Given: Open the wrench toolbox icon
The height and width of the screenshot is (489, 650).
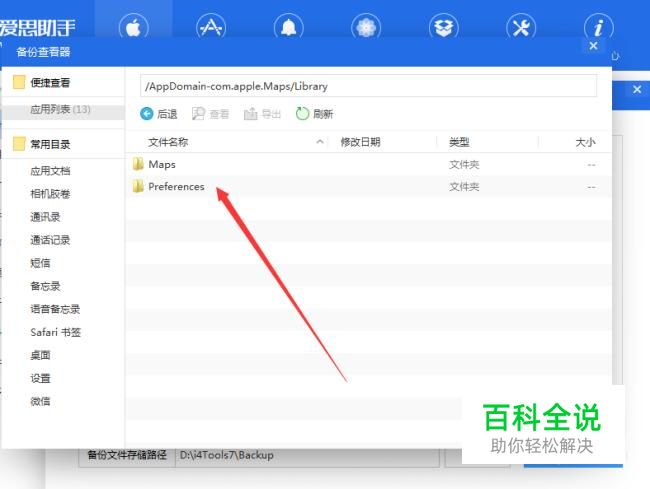Looking at the screenshot, I should [521, 27].
